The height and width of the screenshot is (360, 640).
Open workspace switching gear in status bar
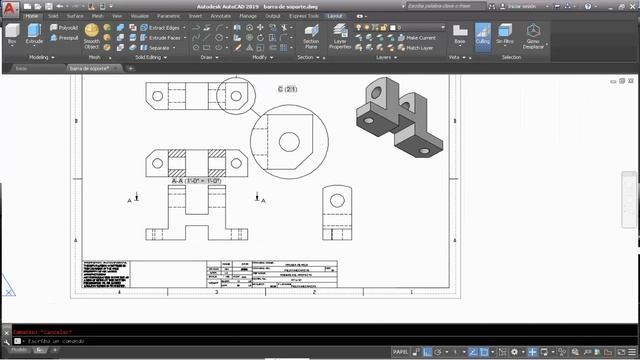pyautogui.click(x=514, y=352)
